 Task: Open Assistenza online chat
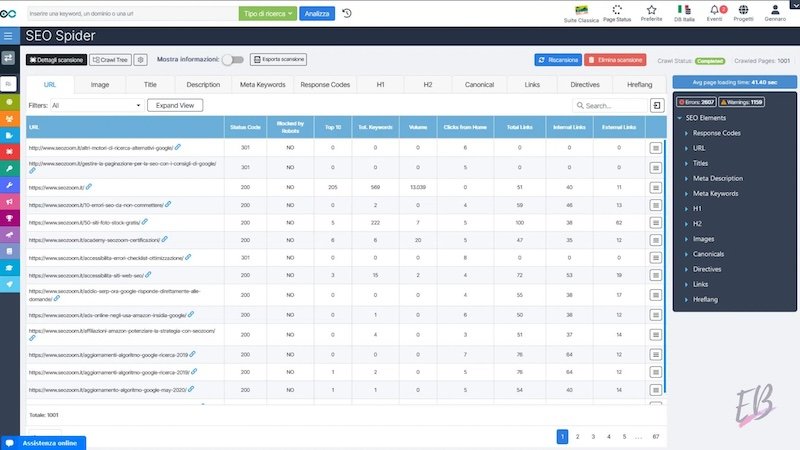pos(43,443)
